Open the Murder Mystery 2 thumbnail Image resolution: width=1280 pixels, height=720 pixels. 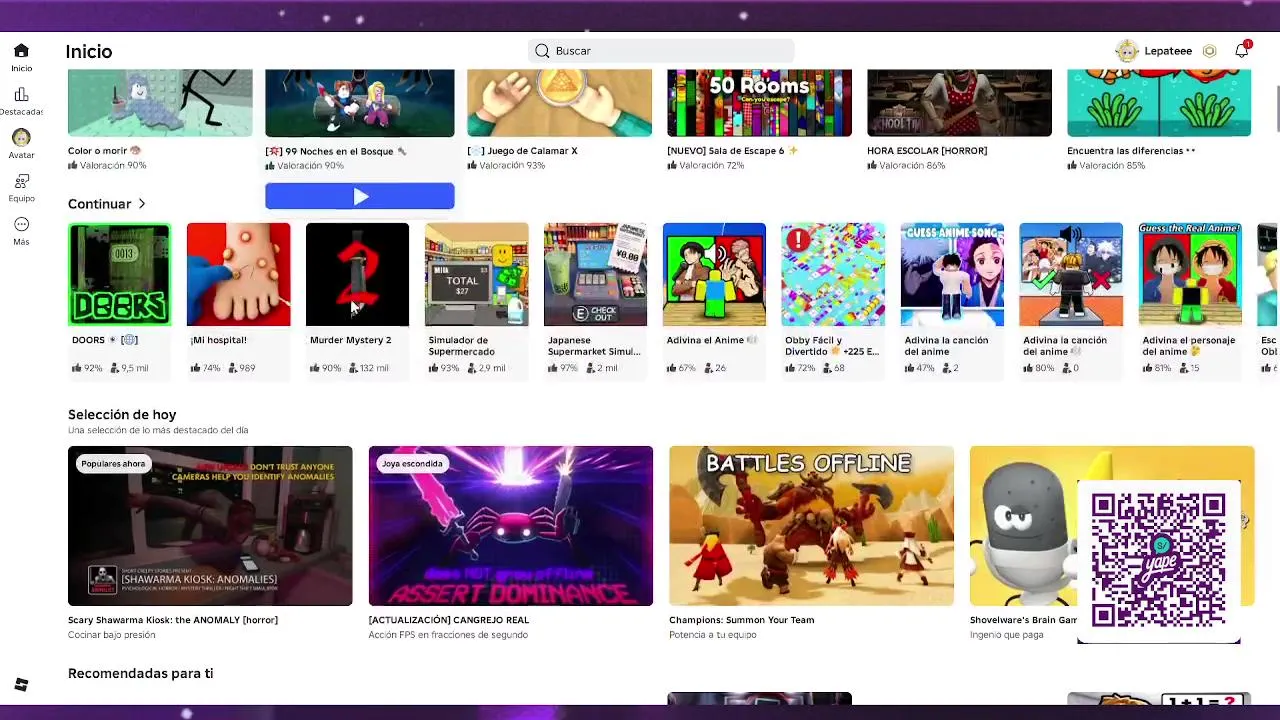[x=357, y=274]
